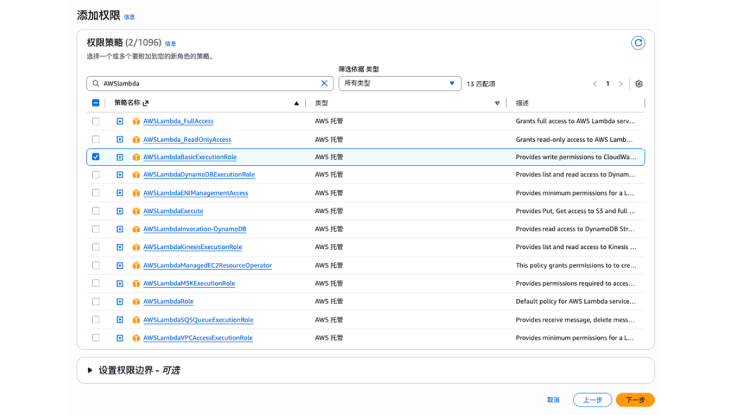
Task: Open the 所有类型 filter type dropdown
Action: click(400, 84)
